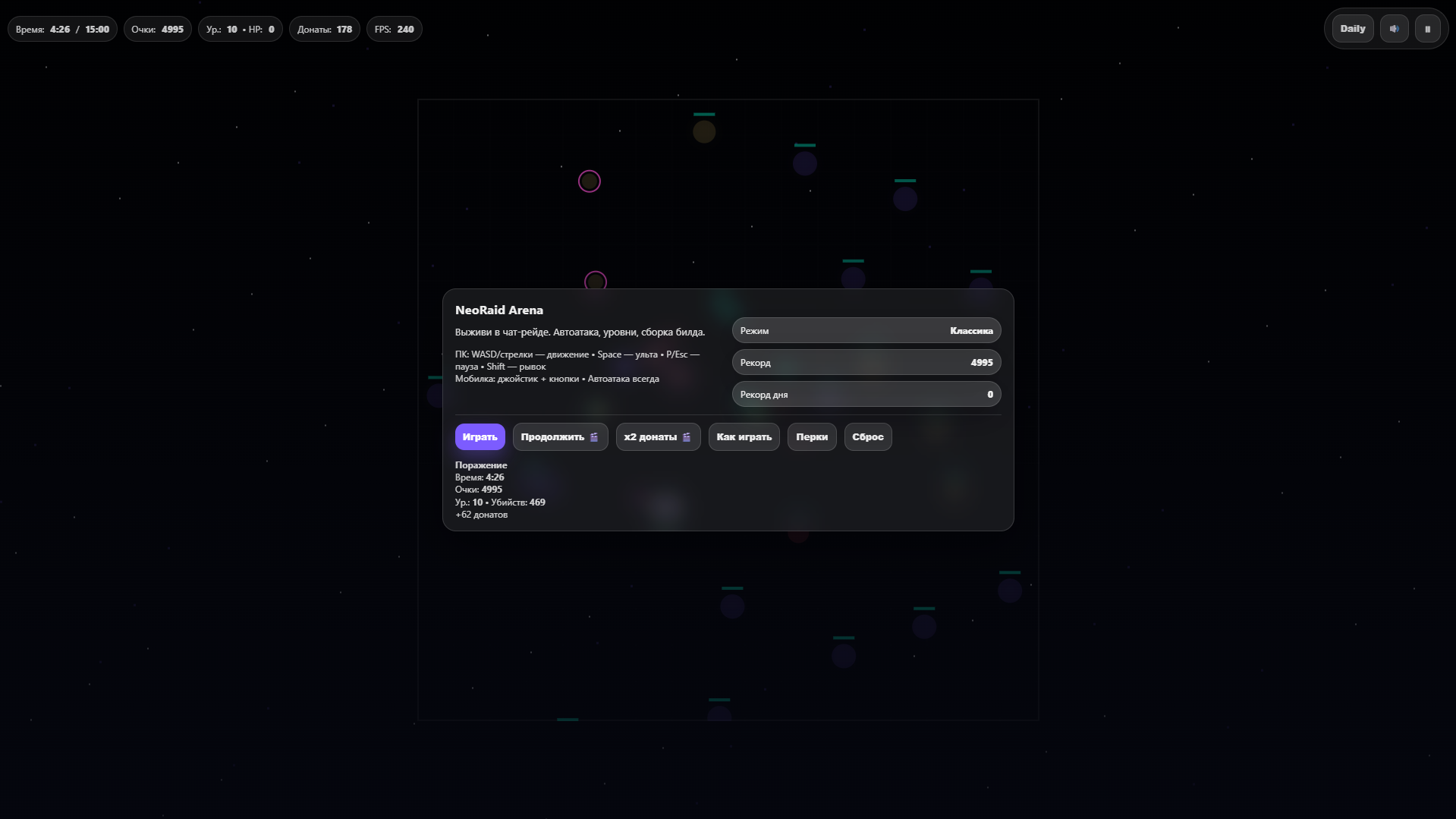Claim double donations via x2 донаты
This screenshot has width=1456, height=819.
[x=658, y=437]
